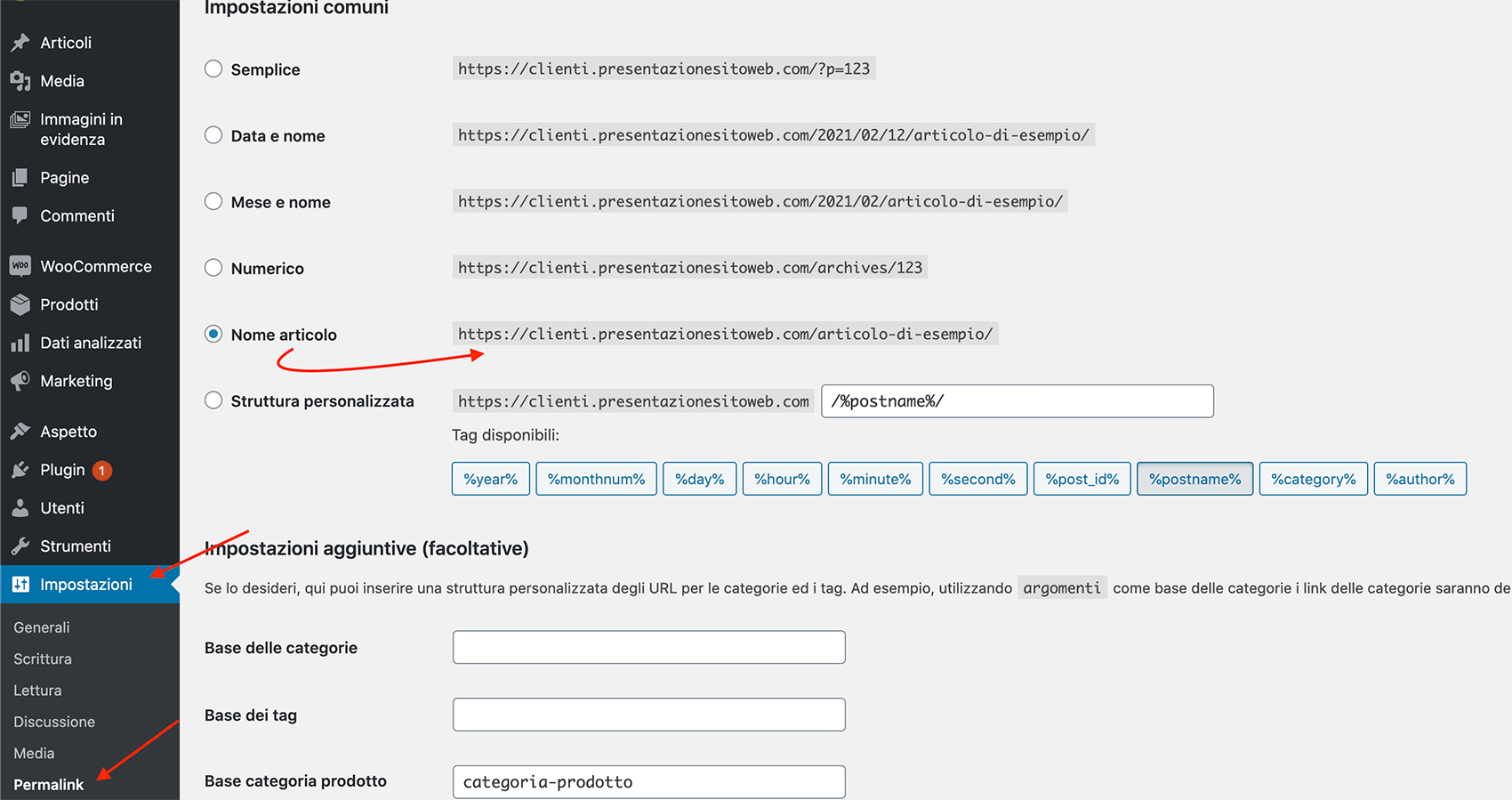Add the %monthnum% tag button
This screenshot has height=800, width=1512.
pos(597,479)
